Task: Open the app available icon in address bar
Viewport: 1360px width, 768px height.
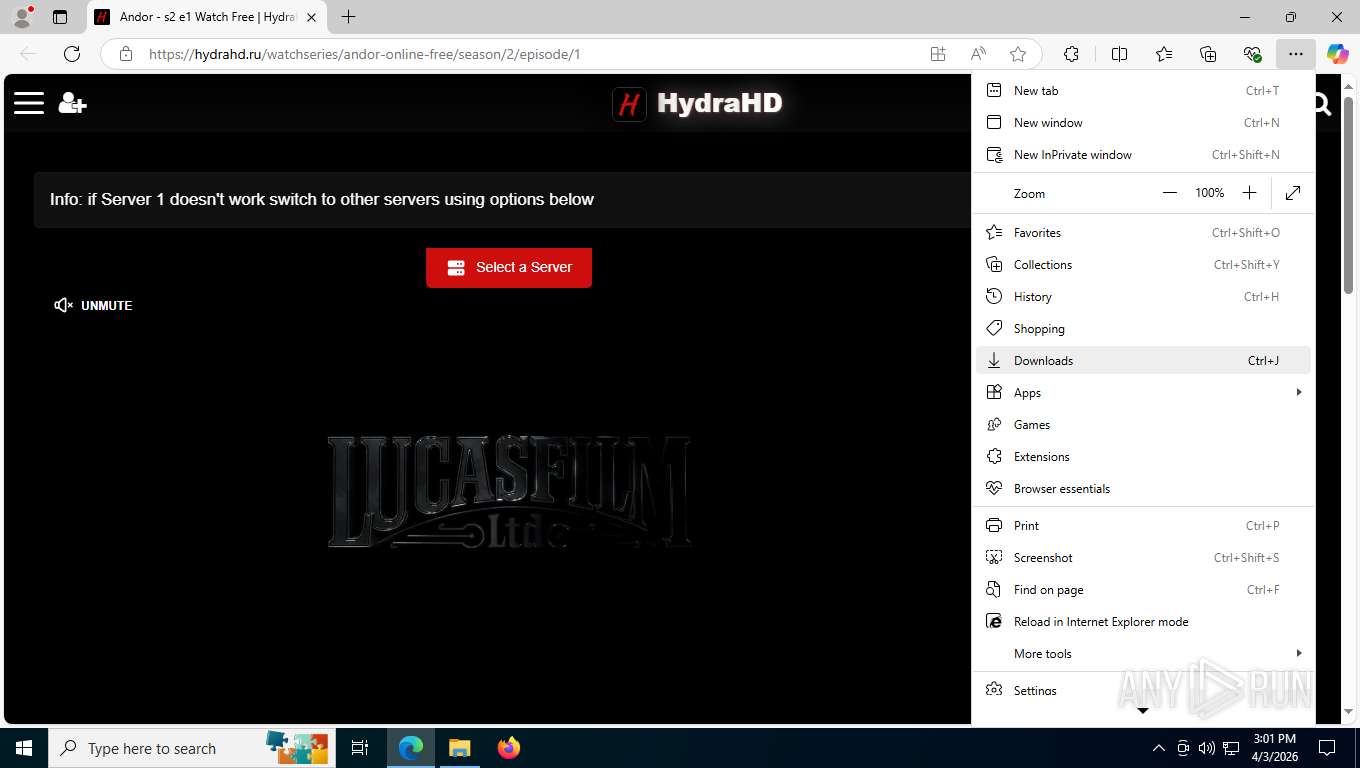Action: tap(938, 54)
